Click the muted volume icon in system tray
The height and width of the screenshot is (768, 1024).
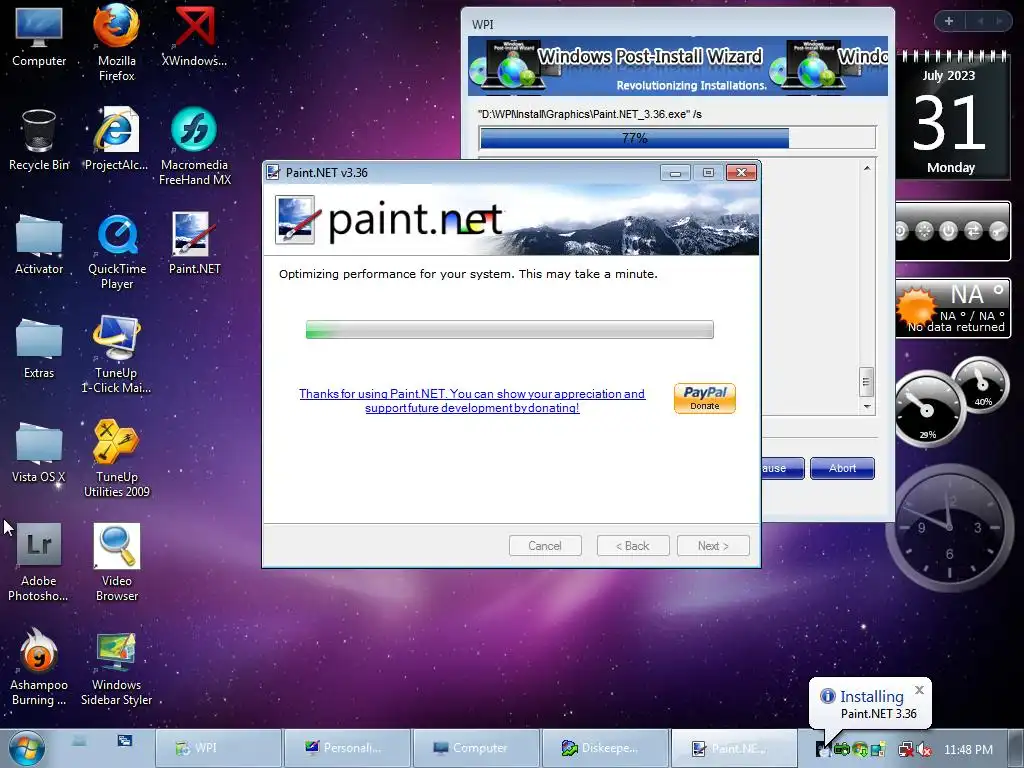click(924, 749)
